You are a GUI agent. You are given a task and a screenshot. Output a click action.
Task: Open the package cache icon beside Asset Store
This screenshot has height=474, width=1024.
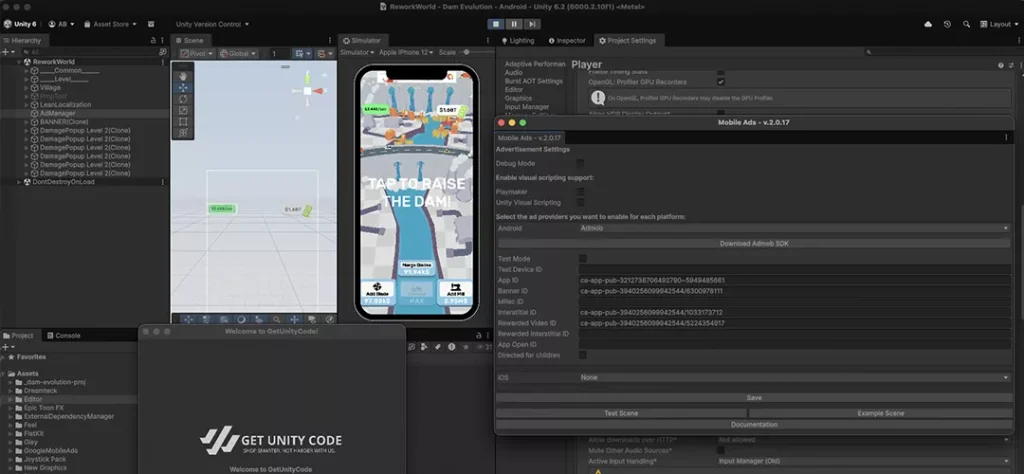click(151, 24)
